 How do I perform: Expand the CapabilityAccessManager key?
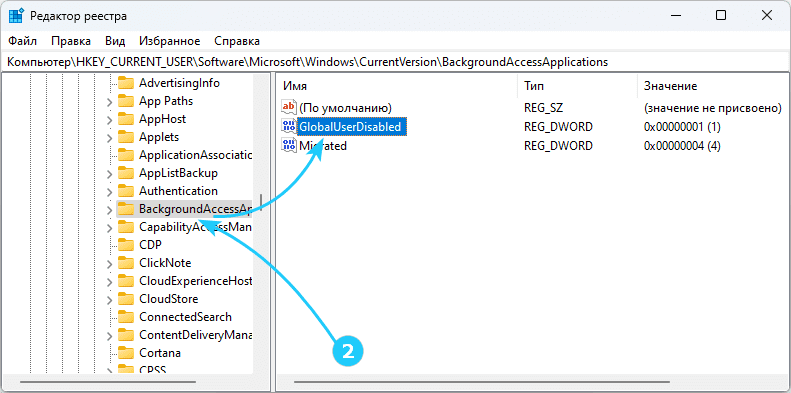pyautogui.click(x=109, y=228)
